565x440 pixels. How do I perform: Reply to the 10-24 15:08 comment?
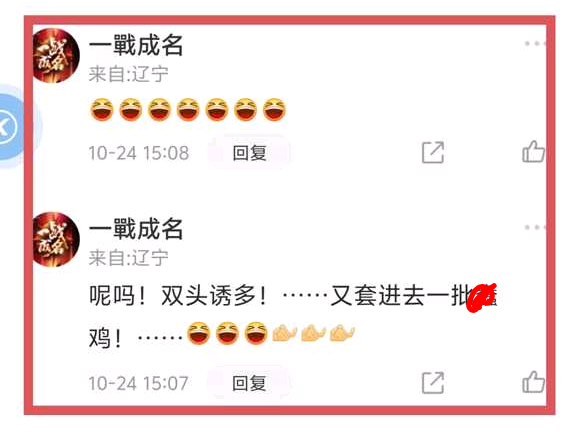249,153
